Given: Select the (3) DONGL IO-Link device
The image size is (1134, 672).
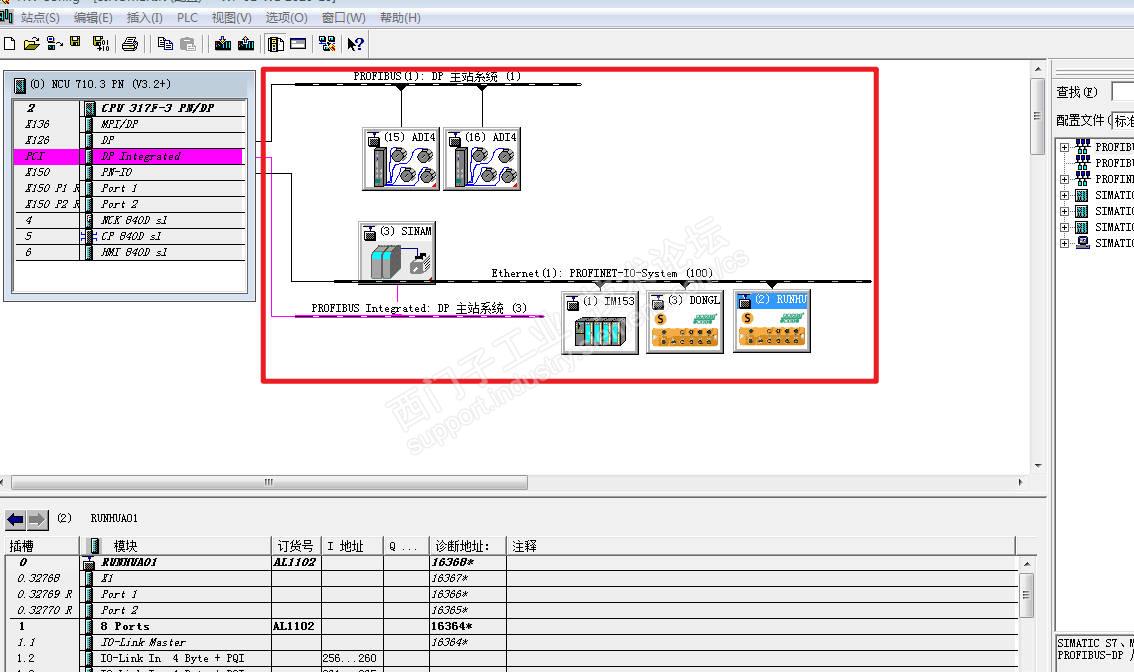Looking at the screenshot, I should pyautogui.click(x=685, y=322).
